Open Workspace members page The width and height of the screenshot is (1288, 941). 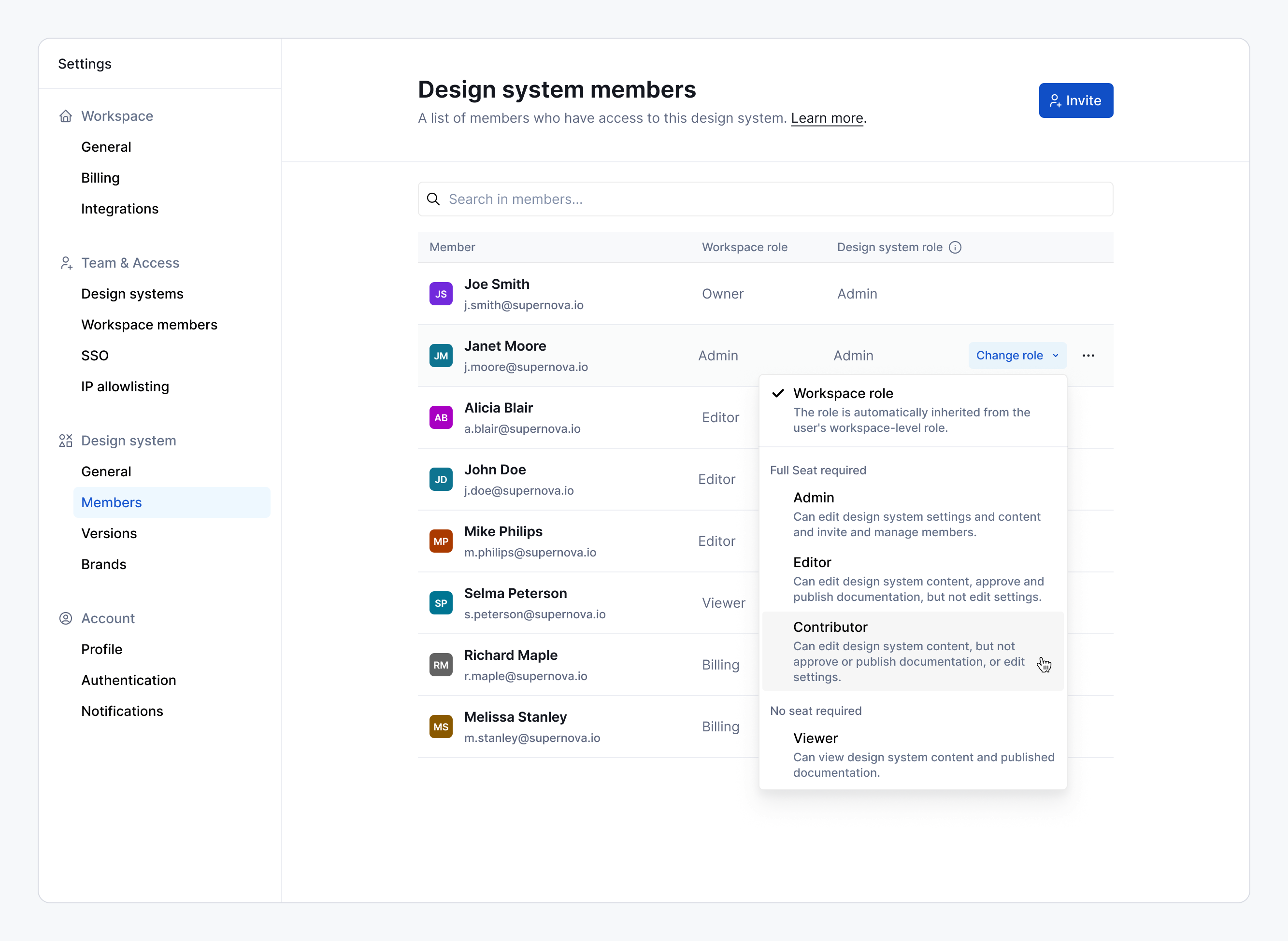coord(149,325)
